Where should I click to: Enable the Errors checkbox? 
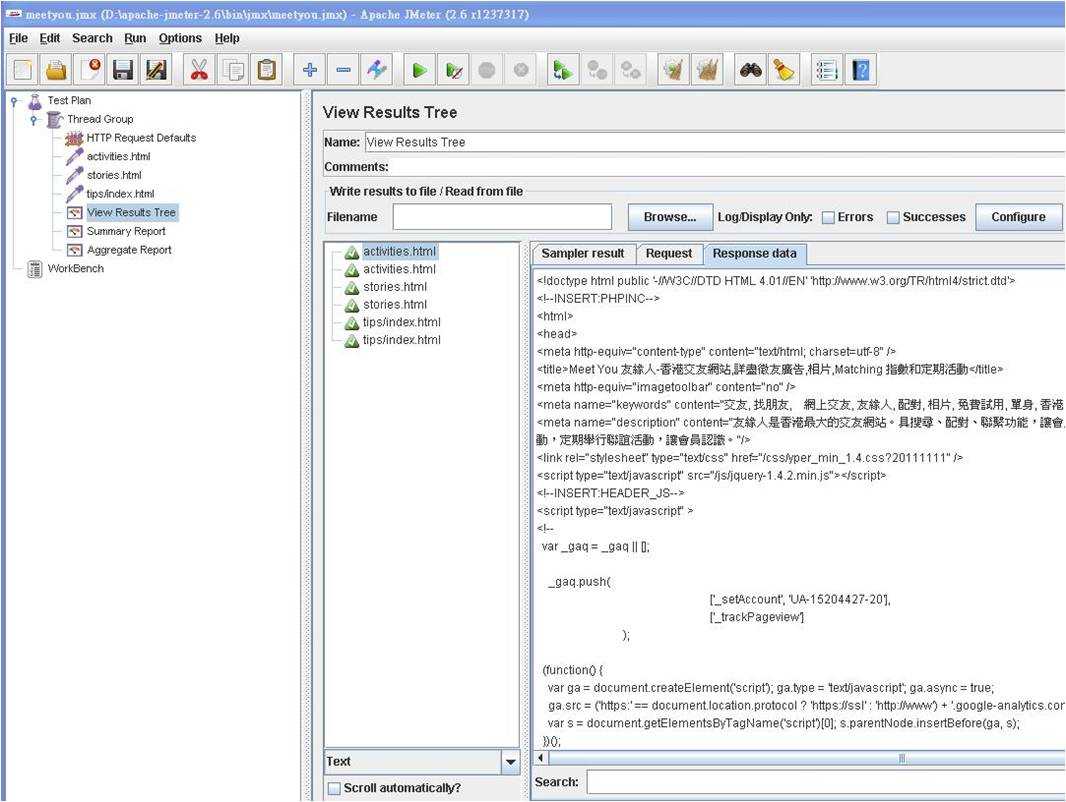[x=828, y=217]
